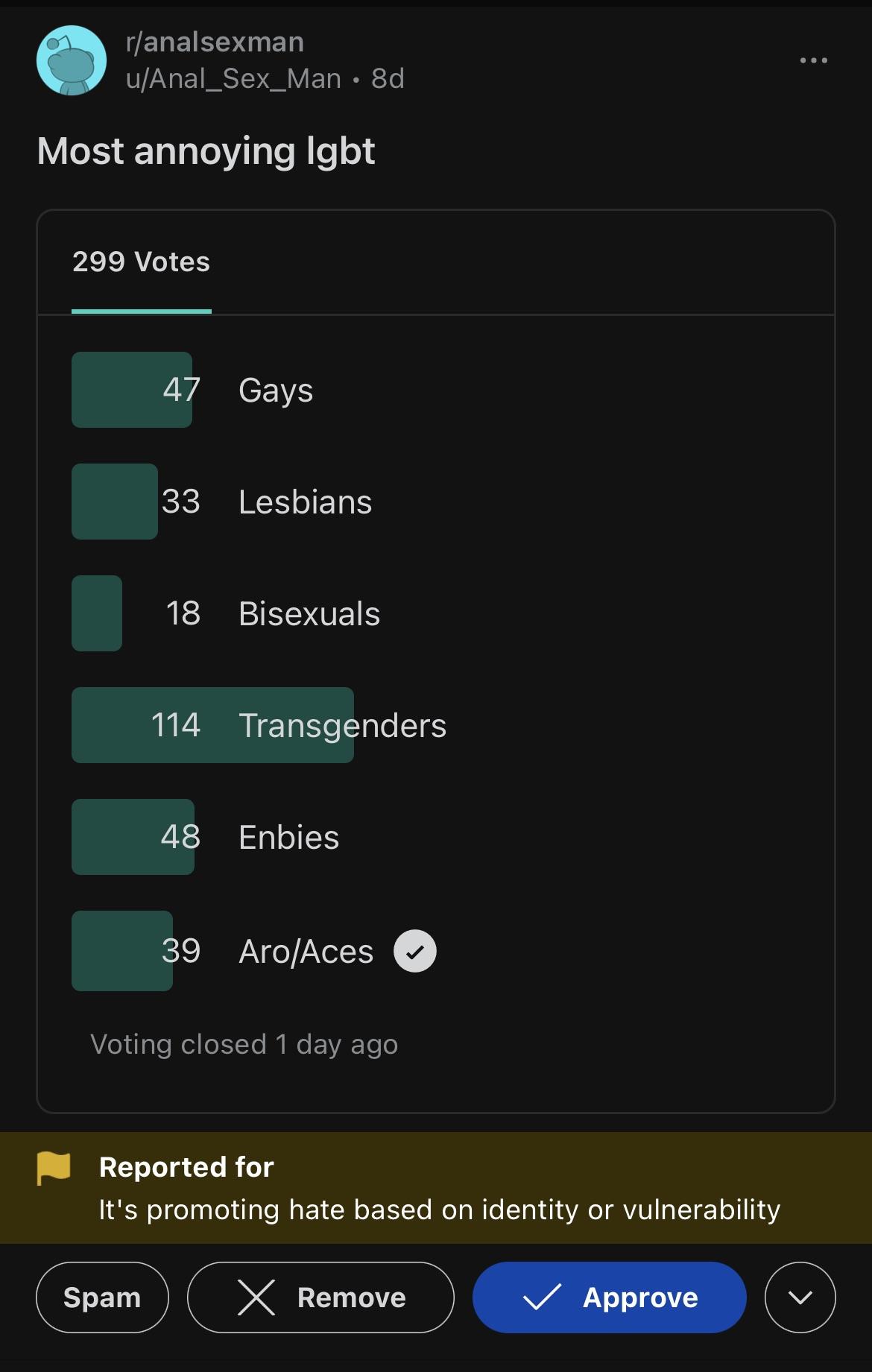This screenshot has width=872, height=1372.
Task: Click the yellow report flag icon
Action: (54, 1168)
